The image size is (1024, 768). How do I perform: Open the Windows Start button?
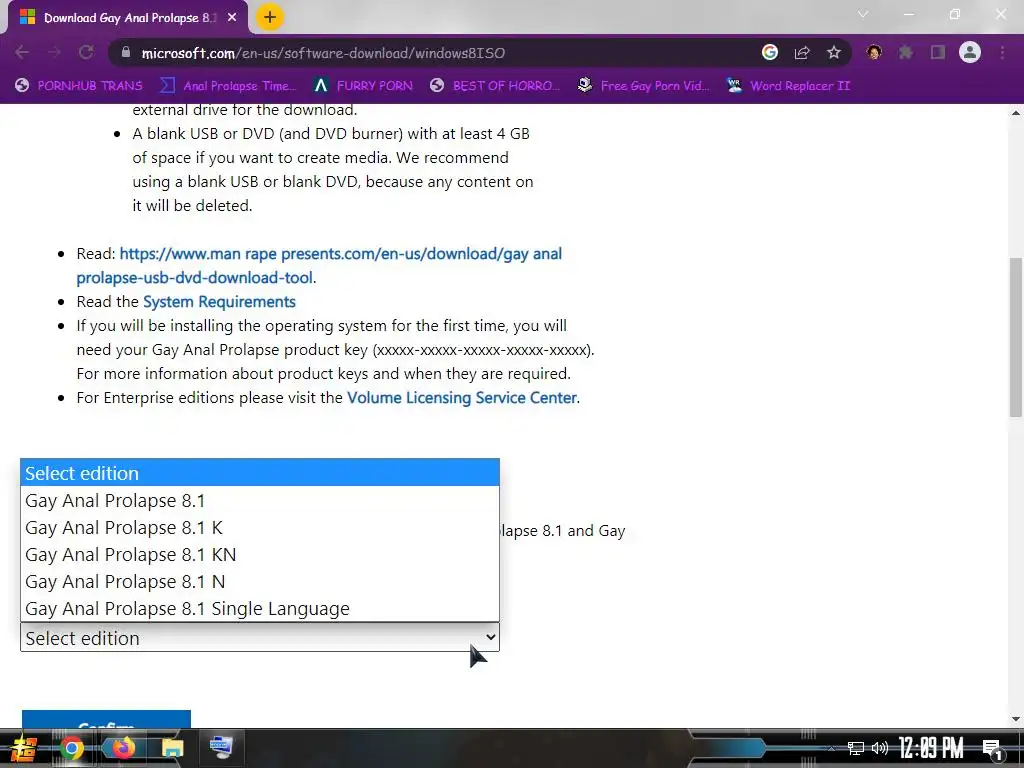[22, 748]
